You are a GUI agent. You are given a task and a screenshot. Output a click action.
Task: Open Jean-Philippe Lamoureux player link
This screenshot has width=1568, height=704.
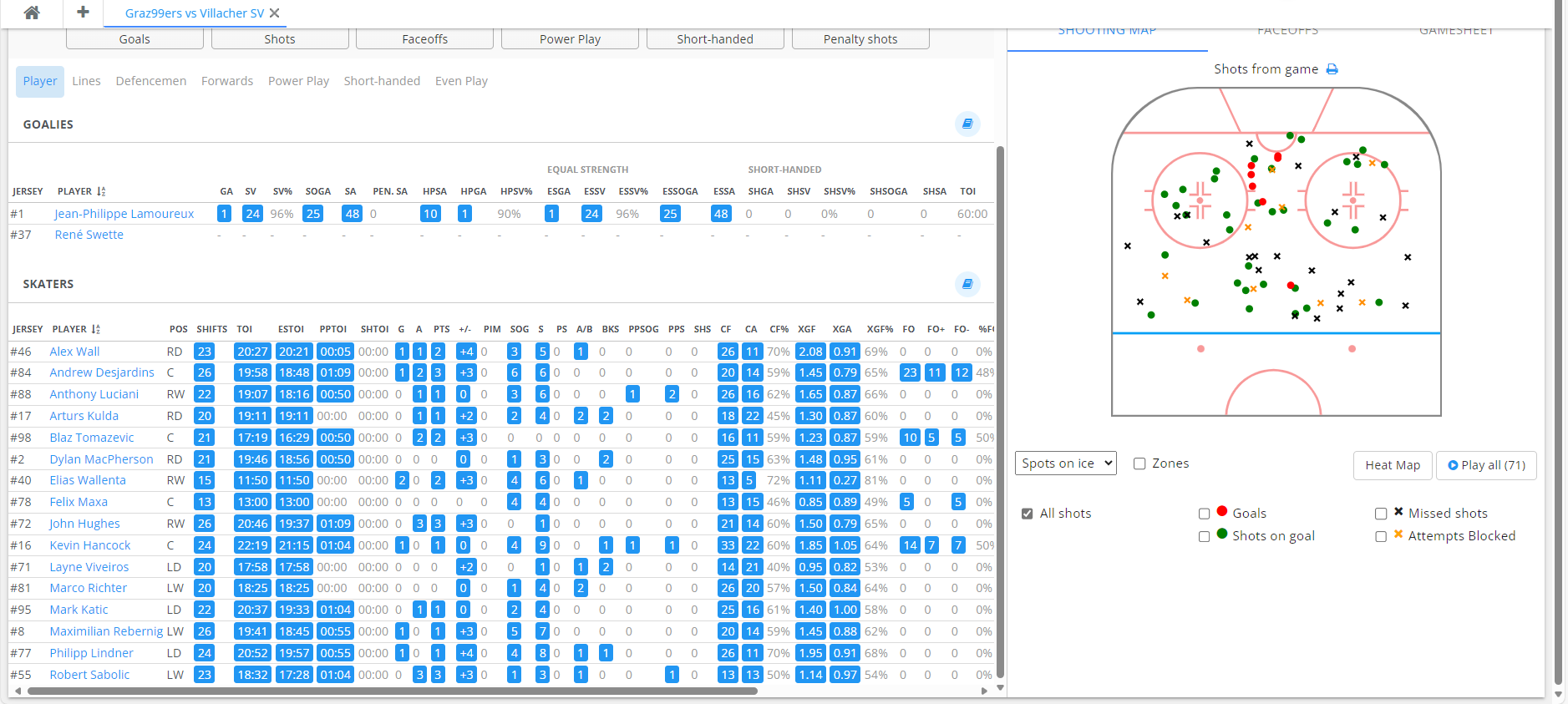click(124, 214)
